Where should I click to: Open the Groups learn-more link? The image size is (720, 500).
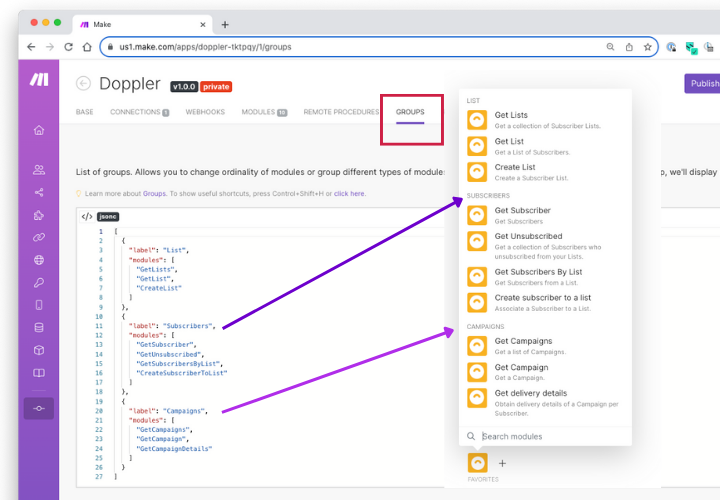coord(154,194)
